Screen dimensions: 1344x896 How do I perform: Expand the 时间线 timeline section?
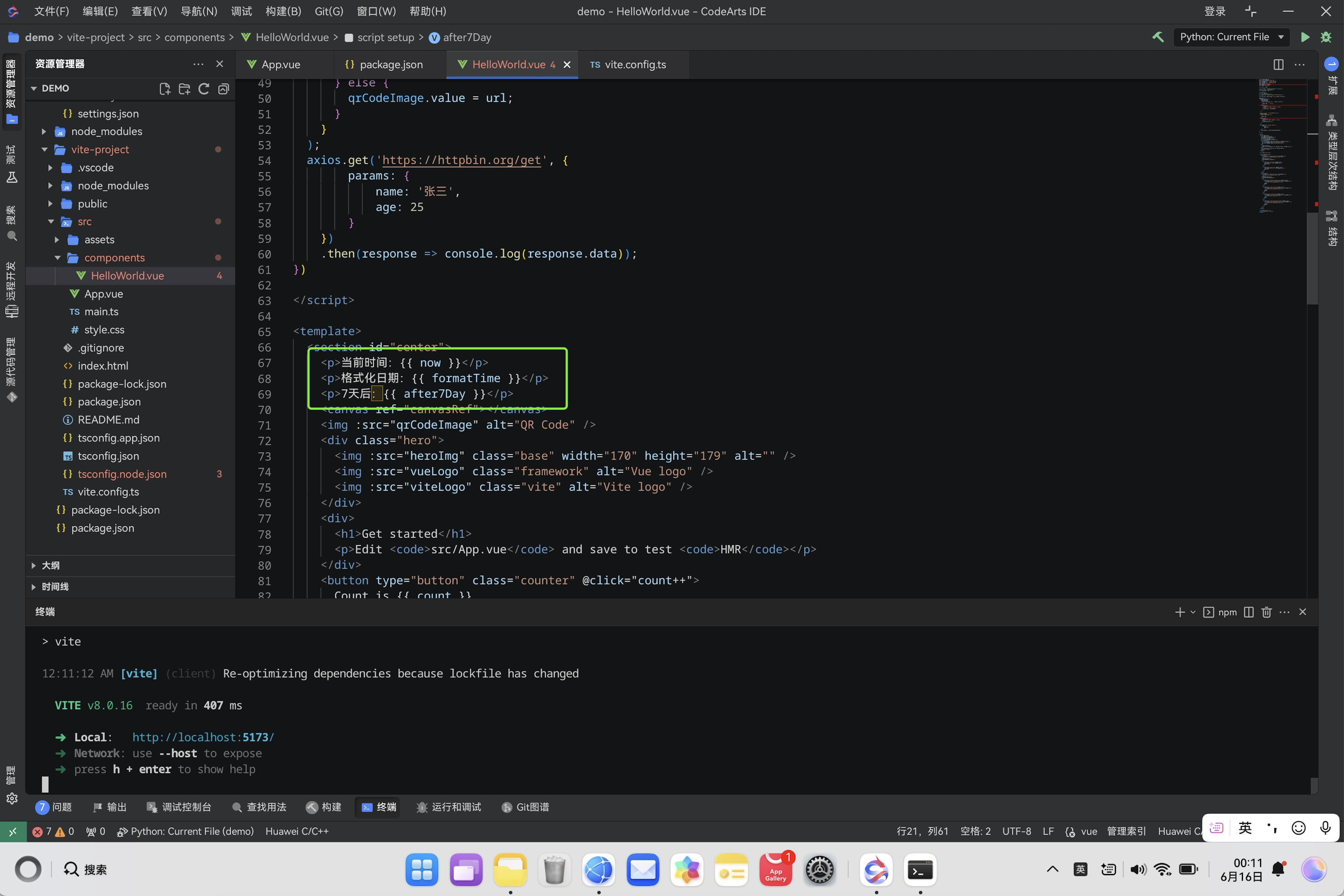(x=34, y=587)
